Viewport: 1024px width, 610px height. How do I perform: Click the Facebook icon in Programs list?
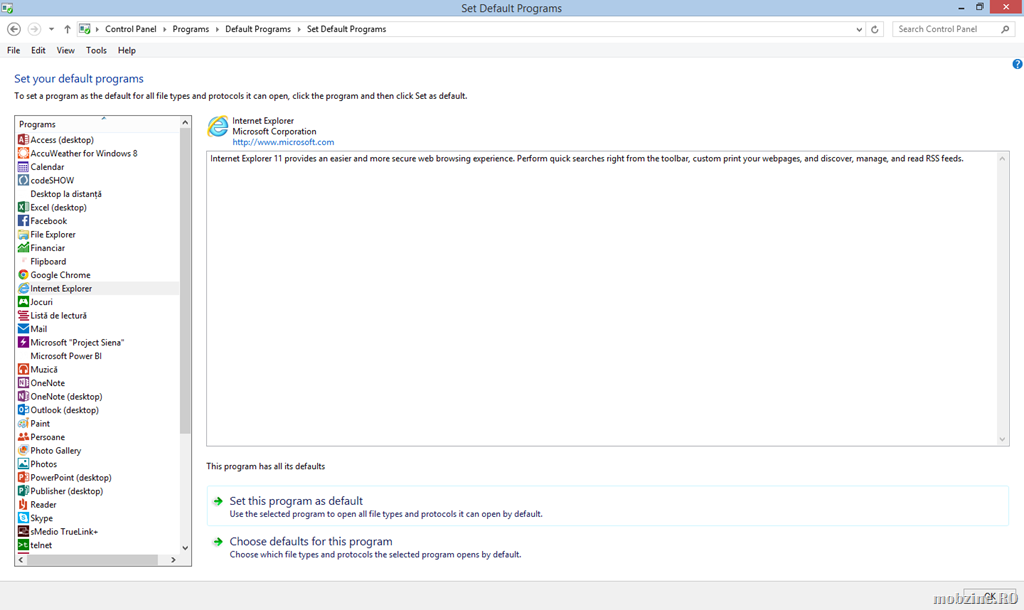23,221
